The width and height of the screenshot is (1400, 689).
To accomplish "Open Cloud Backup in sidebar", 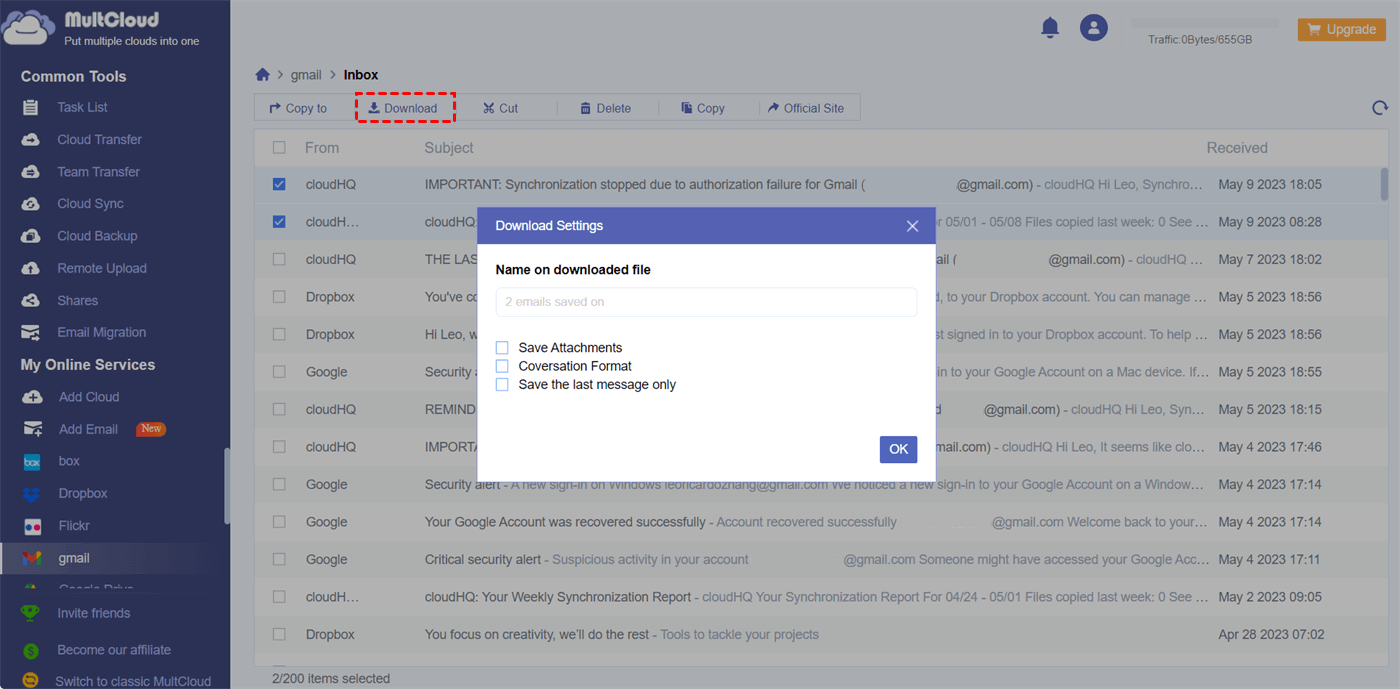I will [97, 236].
